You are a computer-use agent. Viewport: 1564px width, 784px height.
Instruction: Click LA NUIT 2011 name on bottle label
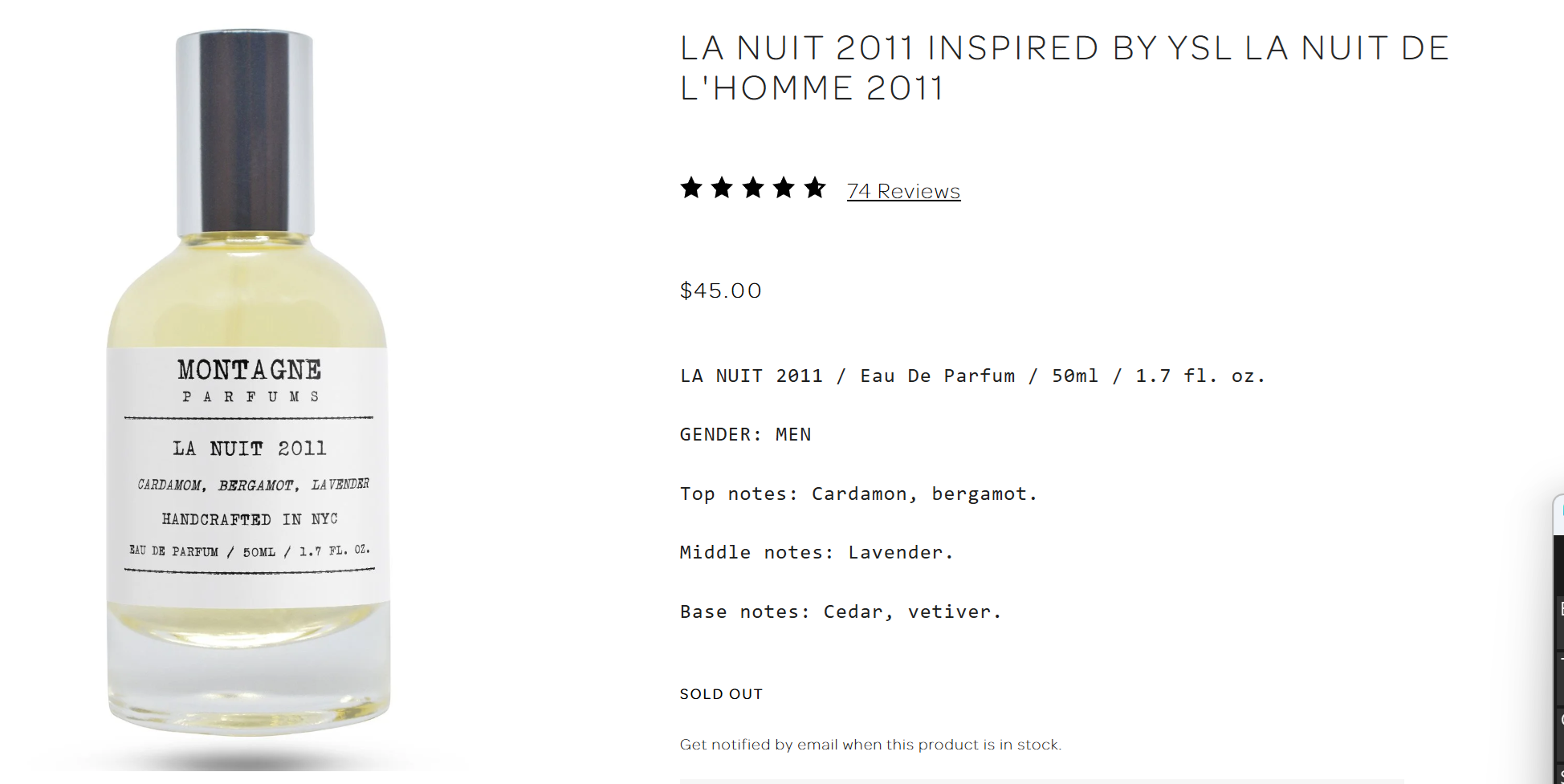(250, 449)
